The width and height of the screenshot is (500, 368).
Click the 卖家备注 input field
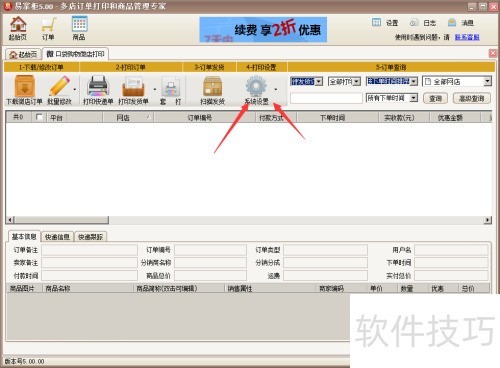(89, 263)
